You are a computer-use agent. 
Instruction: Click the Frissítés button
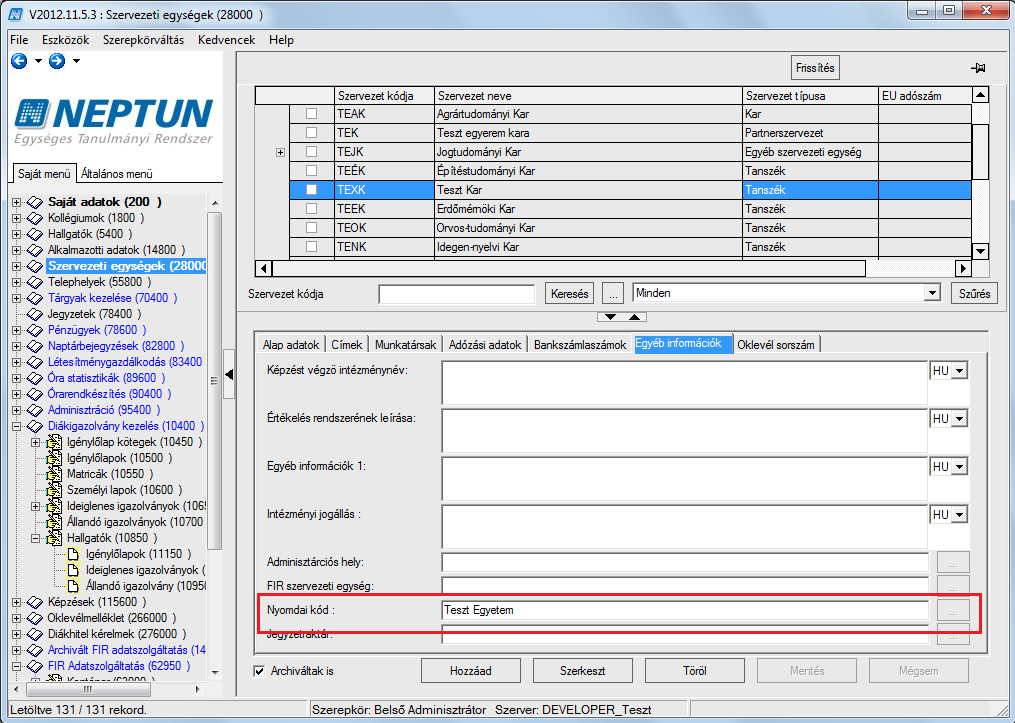[815, 68]
